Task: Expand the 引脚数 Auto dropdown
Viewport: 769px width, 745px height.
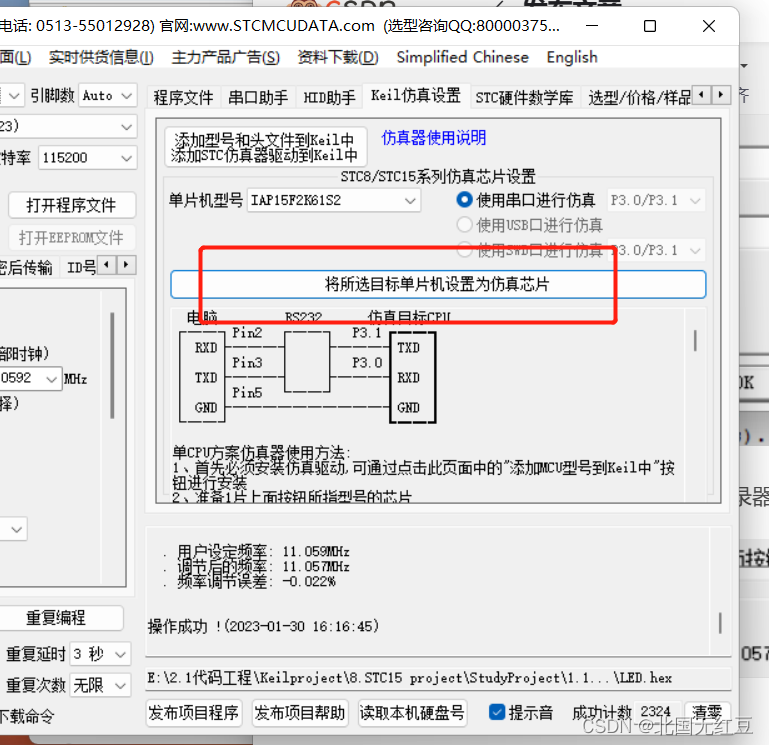Action: click(107, 95)
